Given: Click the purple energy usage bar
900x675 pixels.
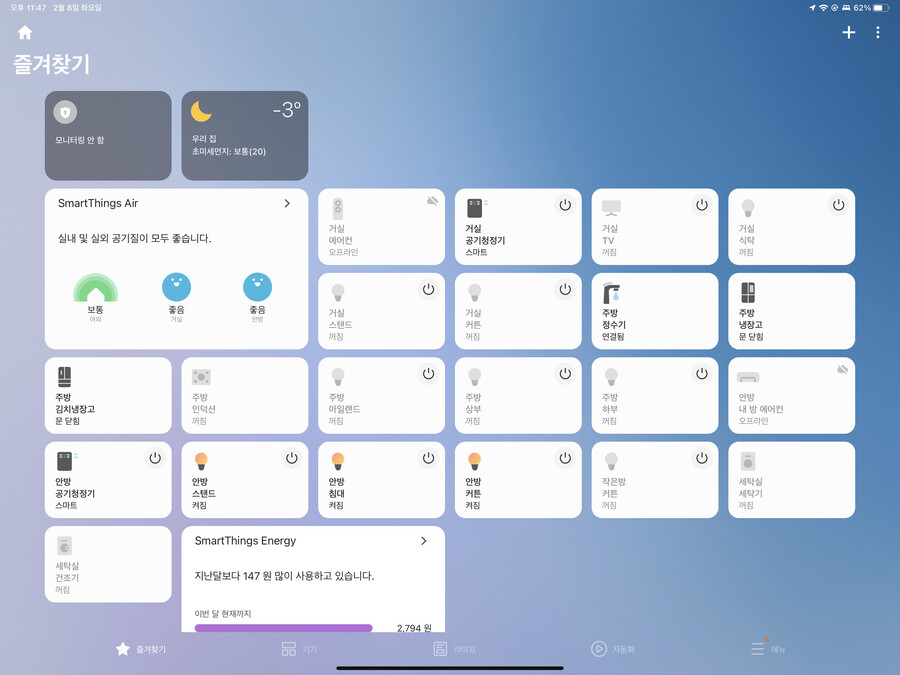Looking at the screenshot, I should (x=283, y=628).
